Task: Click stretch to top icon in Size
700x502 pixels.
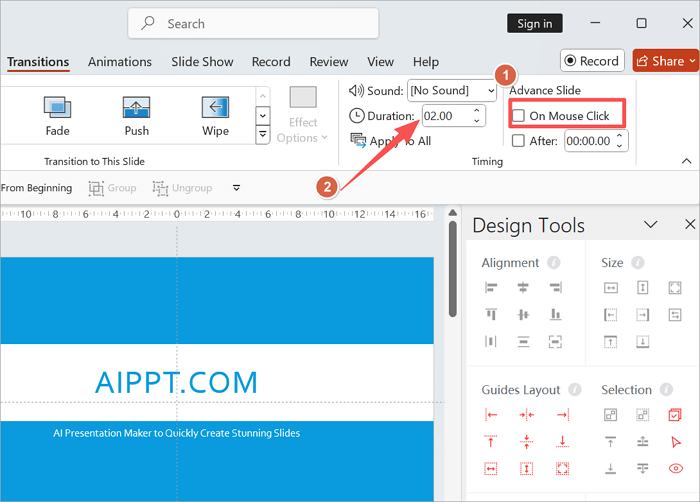Action: [x=611, y=342]
